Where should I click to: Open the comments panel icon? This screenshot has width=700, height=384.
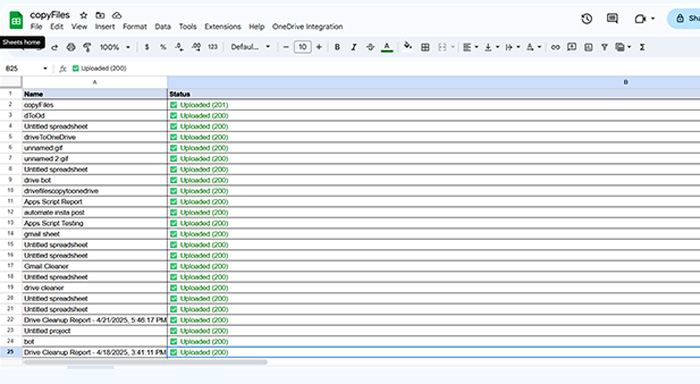612,19
